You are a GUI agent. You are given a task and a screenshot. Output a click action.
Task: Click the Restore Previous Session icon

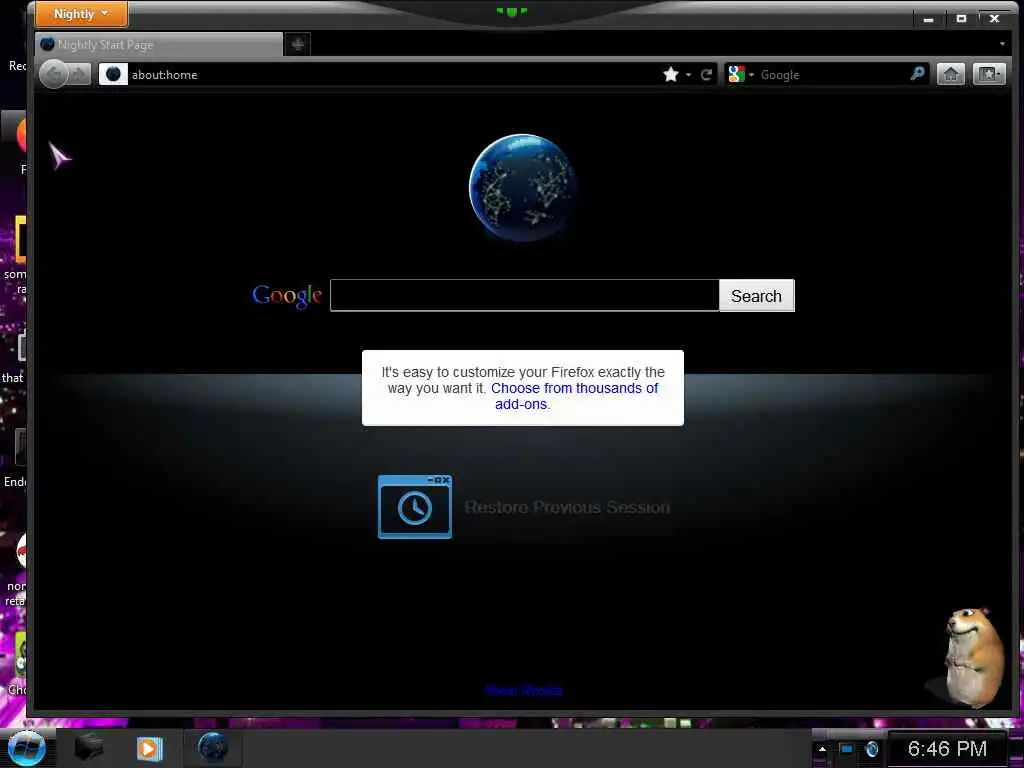(x=415, y=507)
